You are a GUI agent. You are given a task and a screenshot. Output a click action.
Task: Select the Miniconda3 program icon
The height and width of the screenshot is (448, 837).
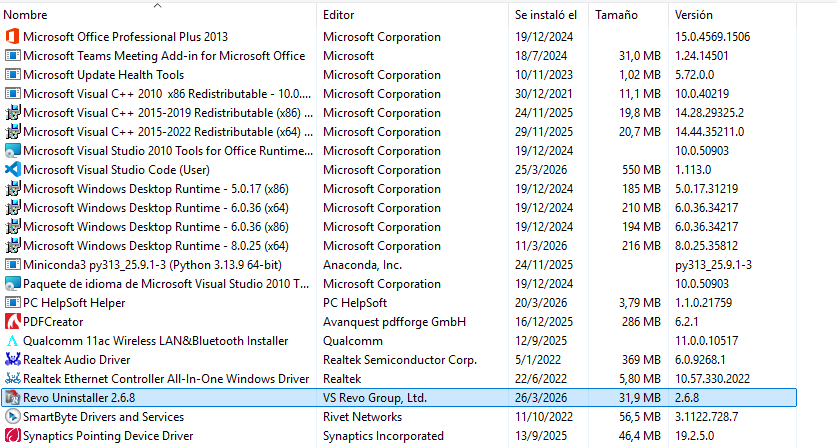[x=12, y=265]
